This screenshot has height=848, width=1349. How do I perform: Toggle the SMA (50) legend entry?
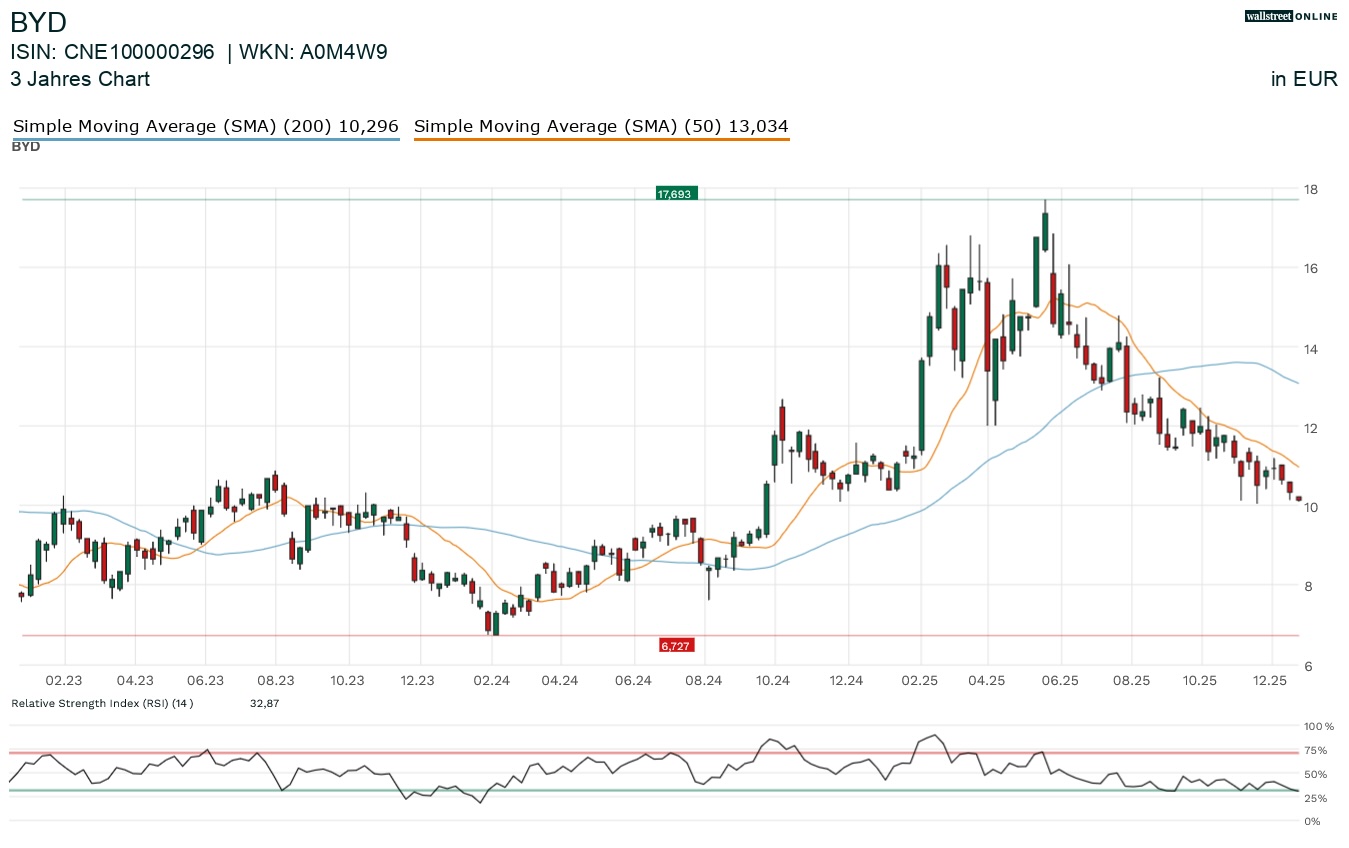tap(601, 127)
